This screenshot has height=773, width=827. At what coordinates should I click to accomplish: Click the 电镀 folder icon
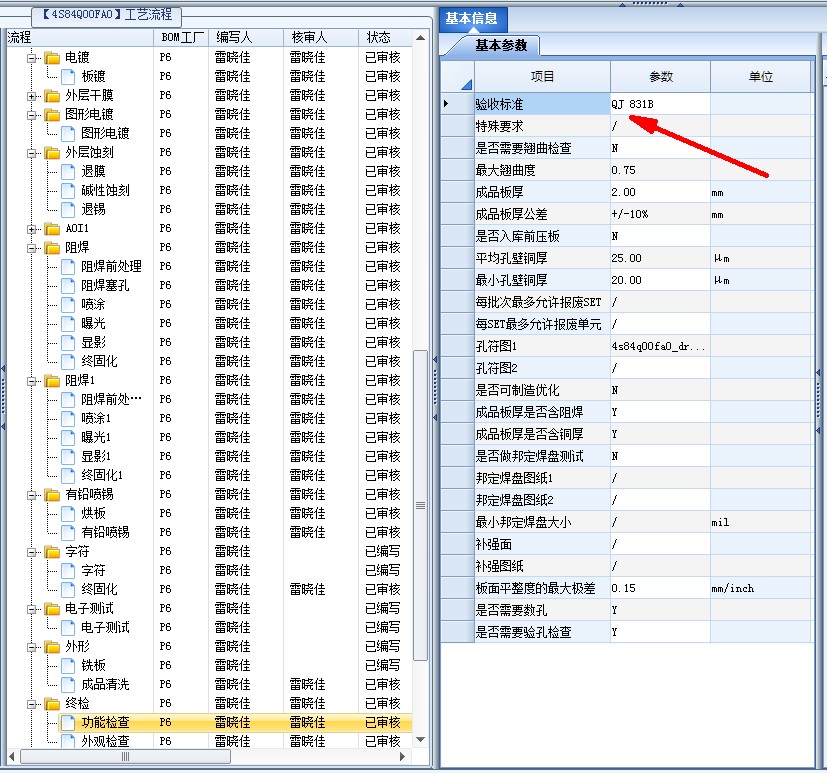pos(52,57)
